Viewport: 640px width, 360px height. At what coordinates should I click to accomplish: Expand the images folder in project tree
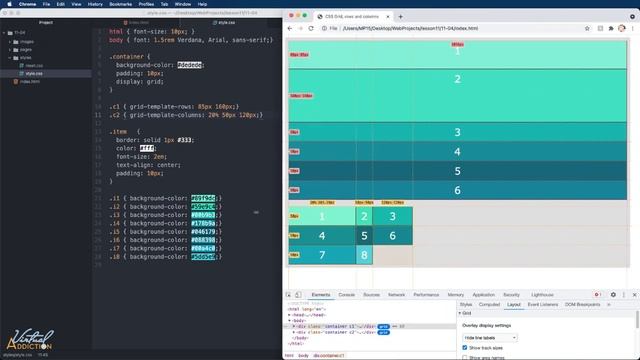pos(10,42)
